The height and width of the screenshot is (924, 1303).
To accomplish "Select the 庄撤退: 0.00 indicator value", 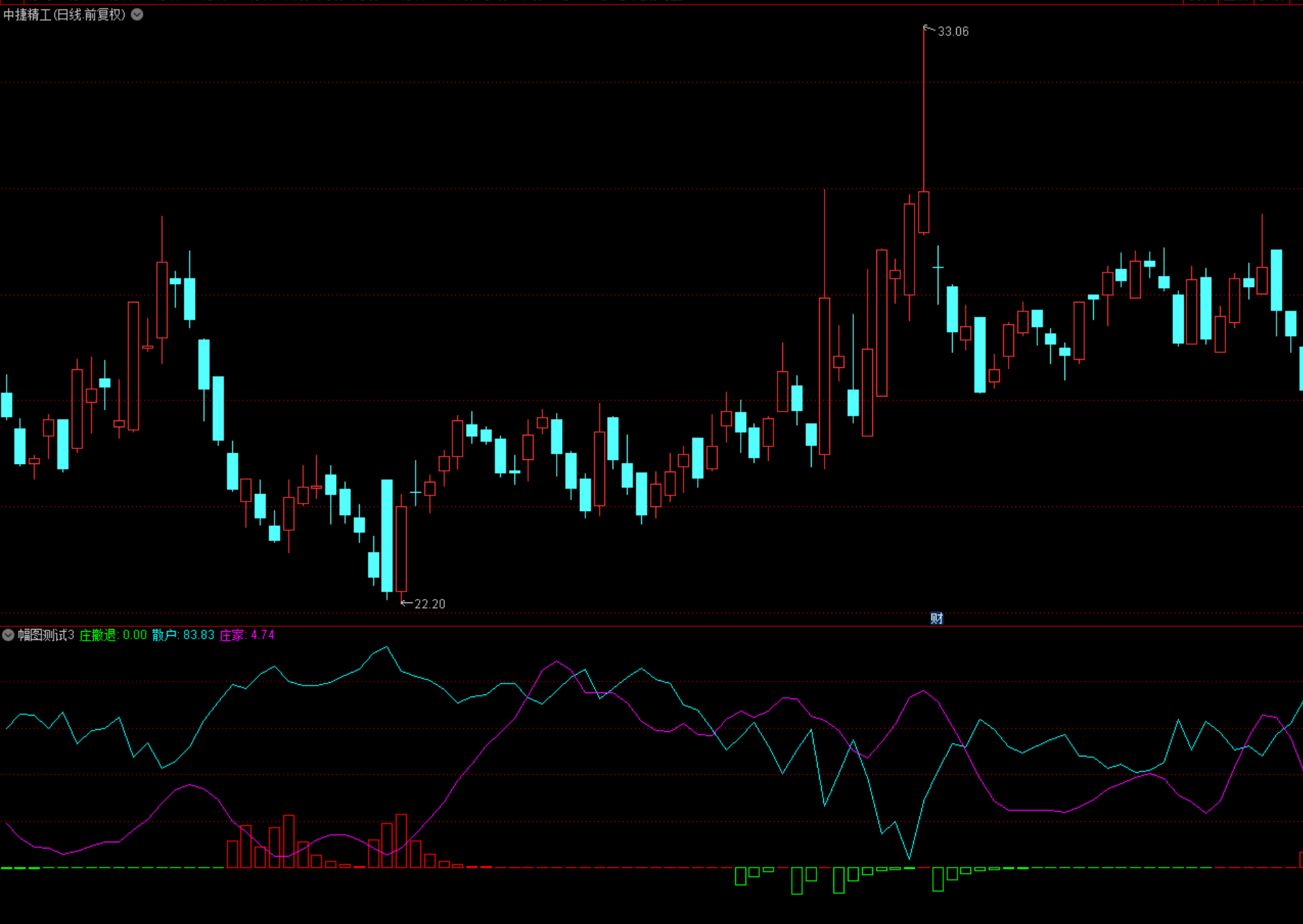I will click(x=113, y=635).
